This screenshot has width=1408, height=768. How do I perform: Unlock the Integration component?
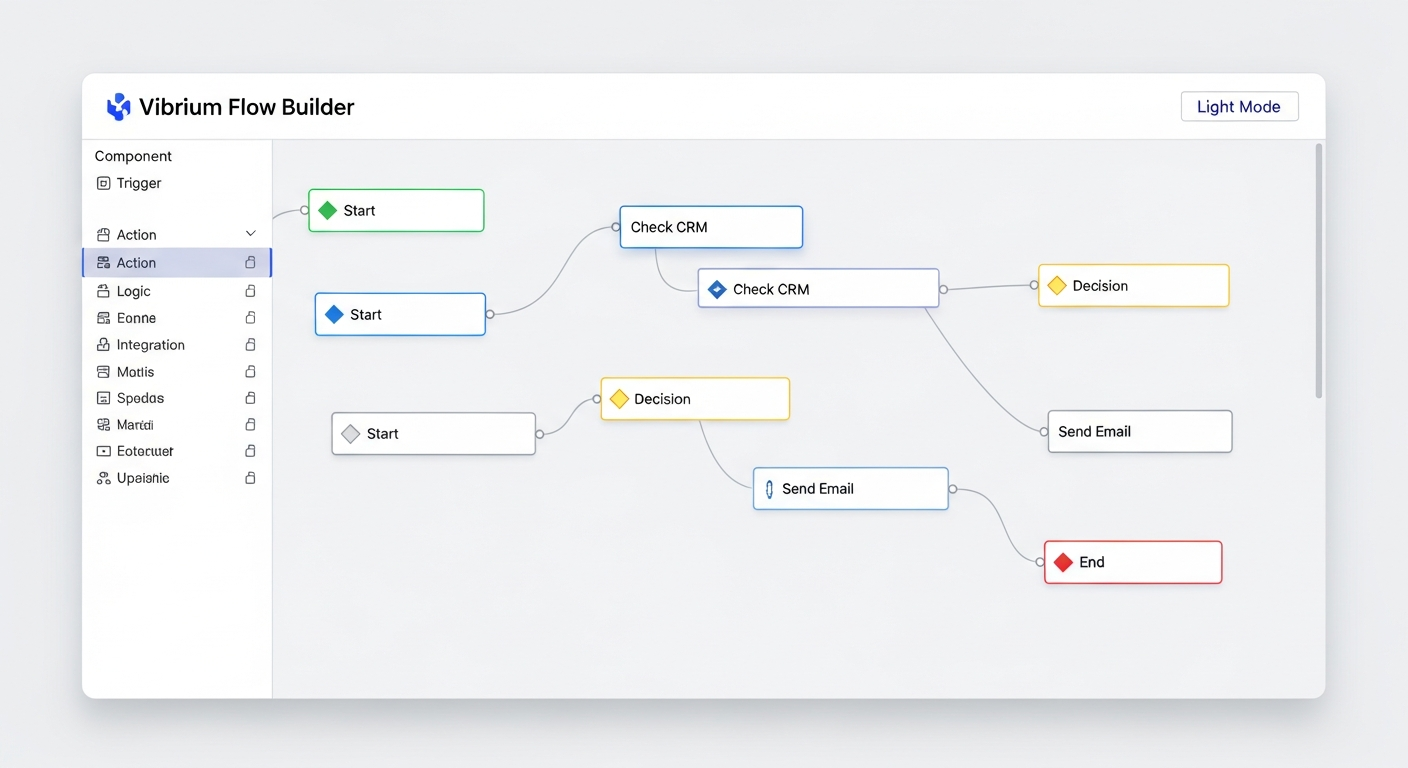[250, 344]
